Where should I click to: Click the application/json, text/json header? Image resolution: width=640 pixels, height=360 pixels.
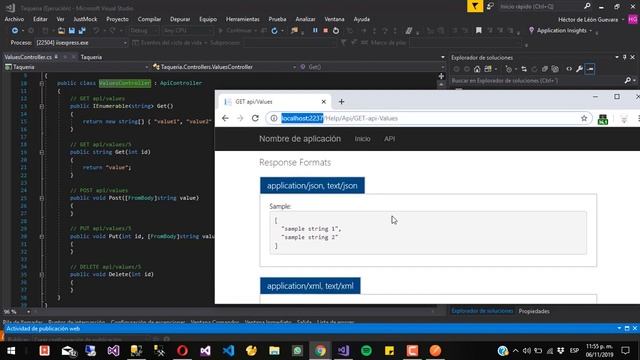click(x=312, y=186)
